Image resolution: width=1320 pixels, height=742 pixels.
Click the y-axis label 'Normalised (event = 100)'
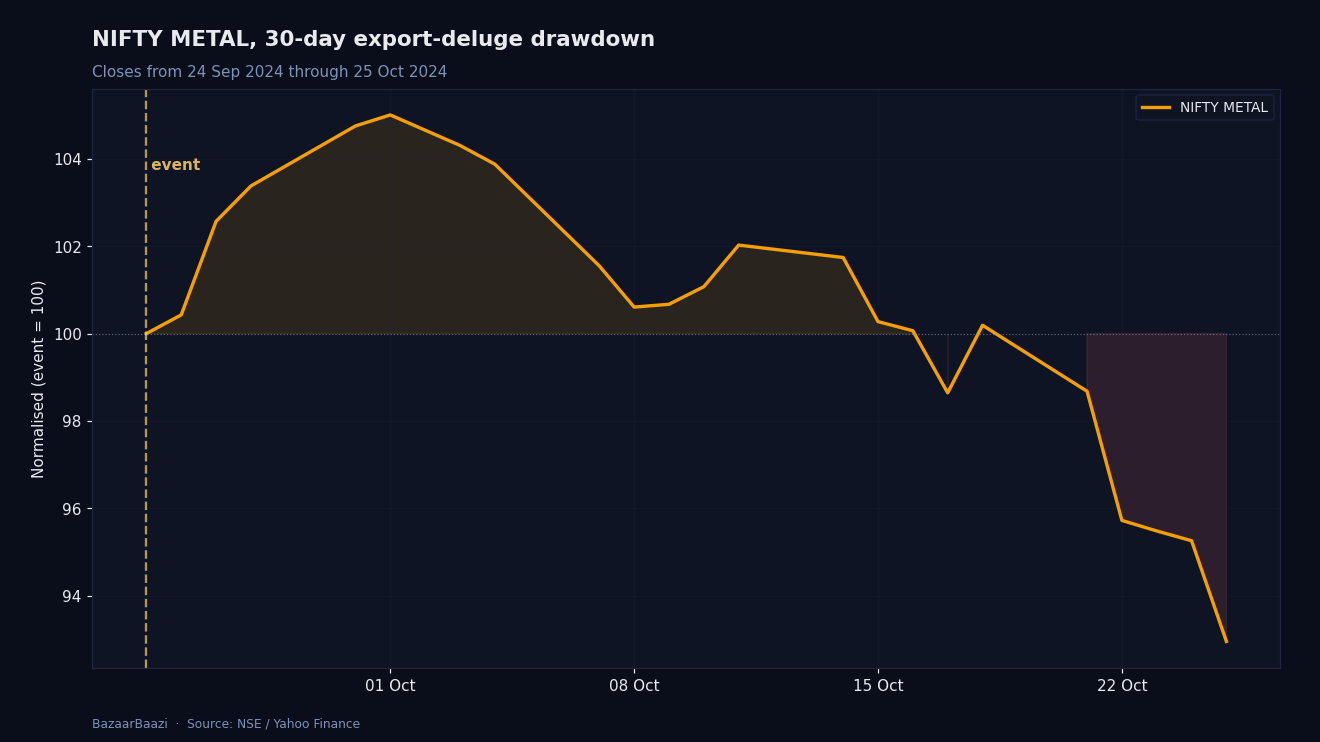[39, 379]
